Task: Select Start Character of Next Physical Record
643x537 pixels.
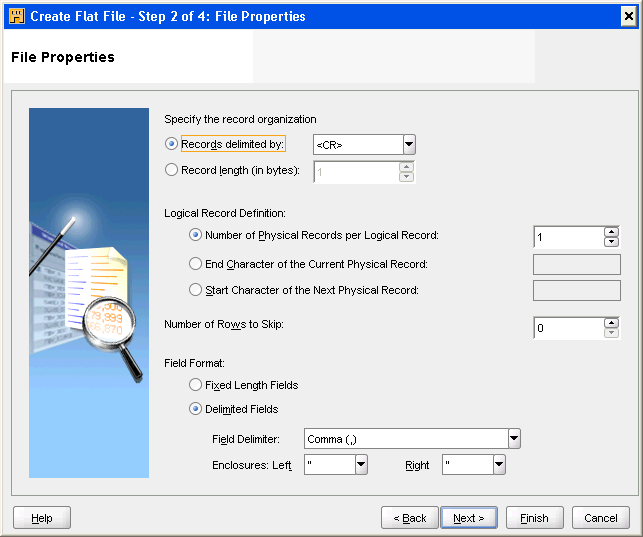Action: coord(195,290)
